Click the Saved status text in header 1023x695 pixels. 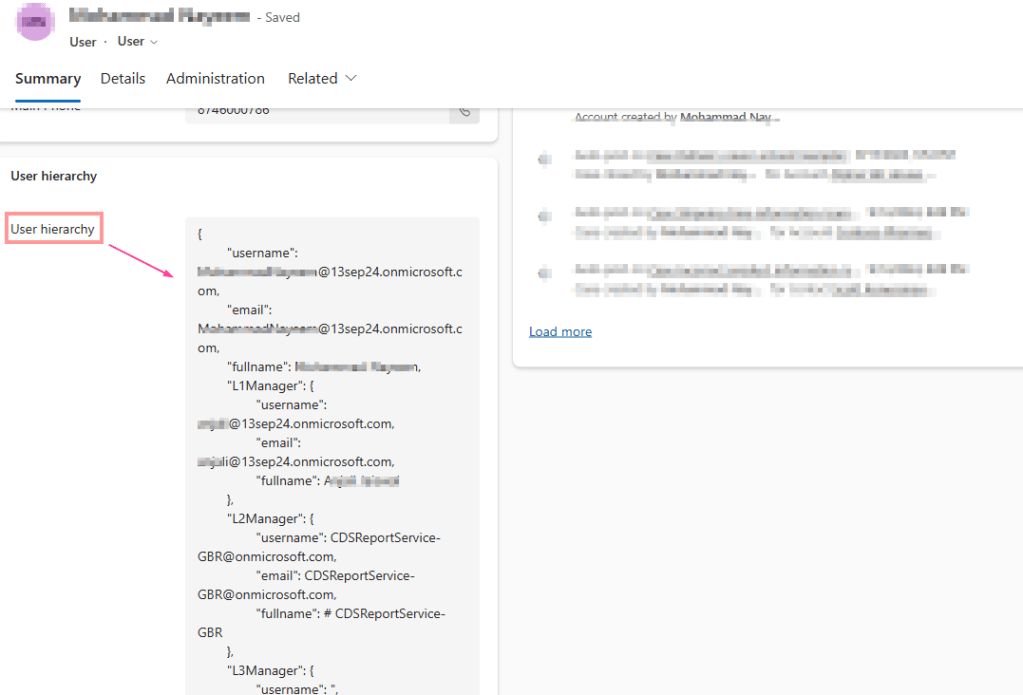pyautogui.click(x=282, y=17)
